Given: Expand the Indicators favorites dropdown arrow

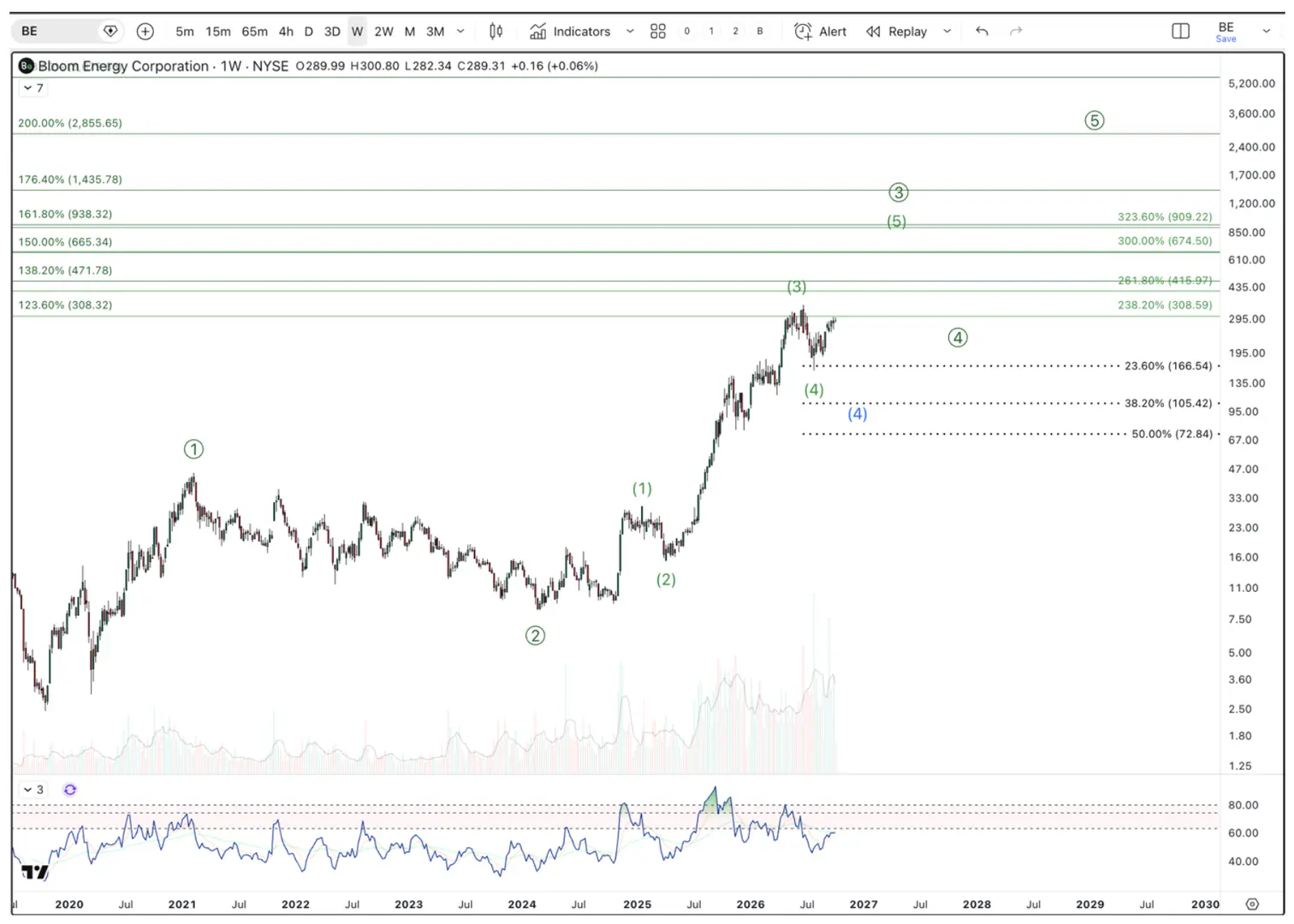Looking at the screenshot, I should pos(630,32).
